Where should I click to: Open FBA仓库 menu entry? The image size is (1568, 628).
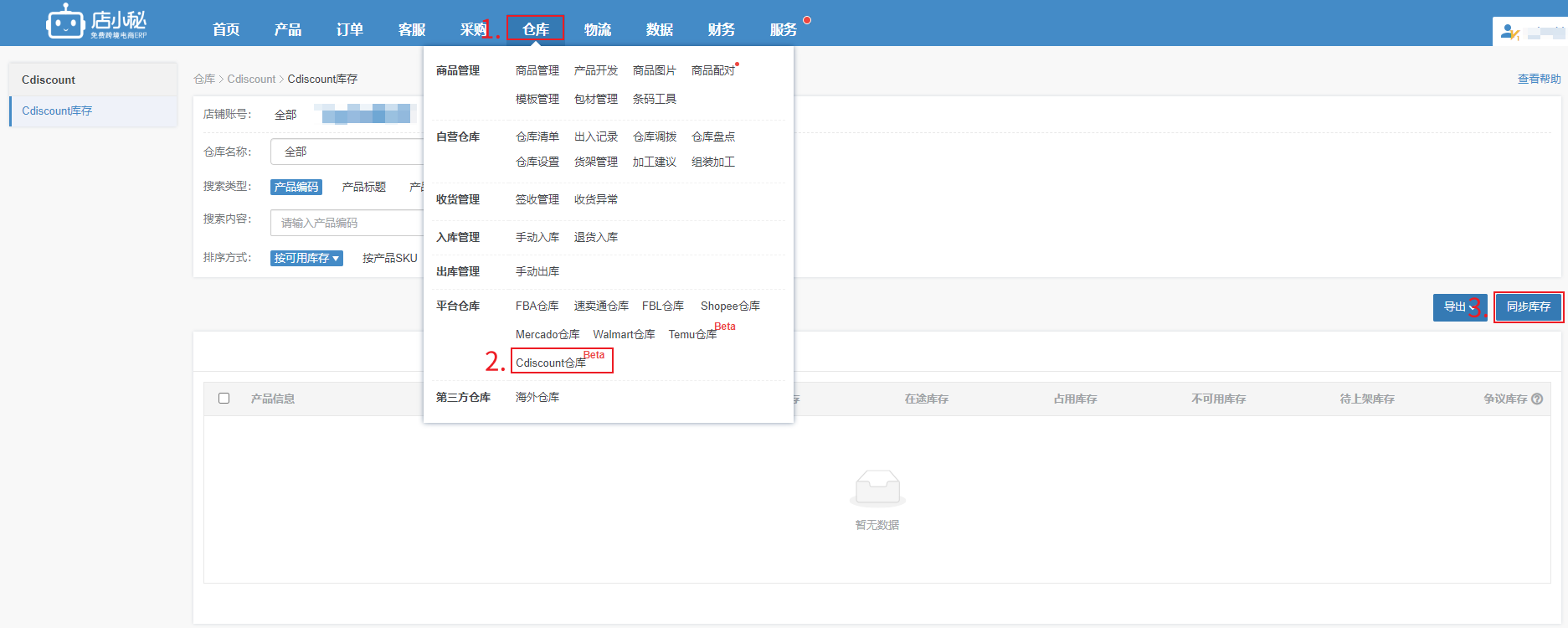pyautogui.click(x=537, y=306)
